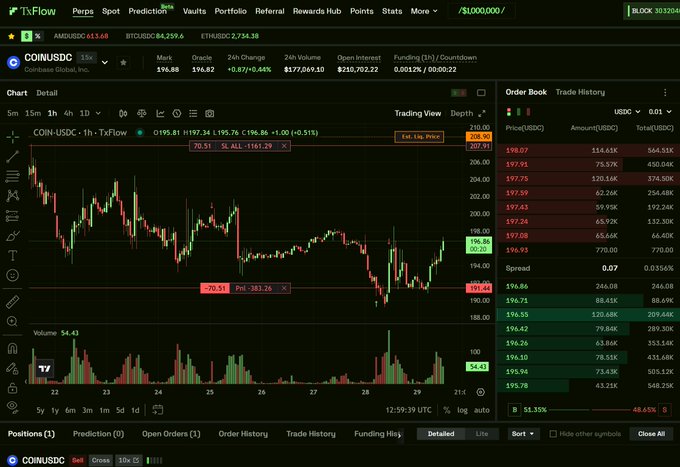
Task: Open the chart list template icon
Action: click(193, 114)
